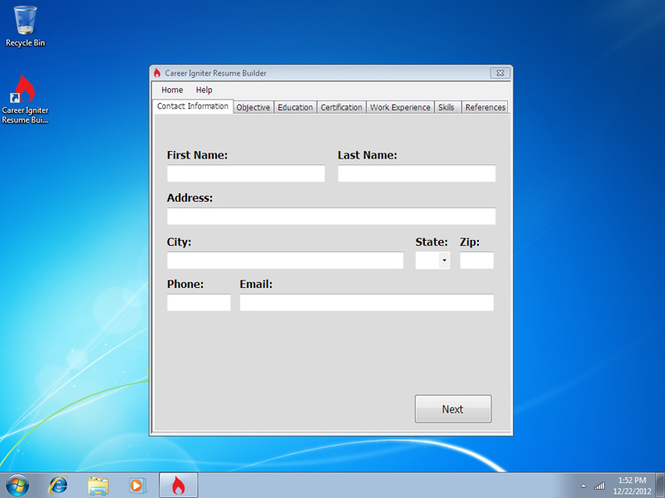Image resolution: width=665 pixels, height=498 pixels.
Task: Switch to the Education tab
Action: pos(295,107)
